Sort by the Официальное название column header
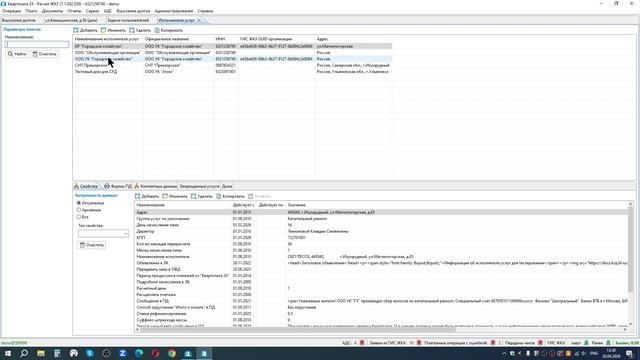The image size is (640, 360). pos(178,39)
